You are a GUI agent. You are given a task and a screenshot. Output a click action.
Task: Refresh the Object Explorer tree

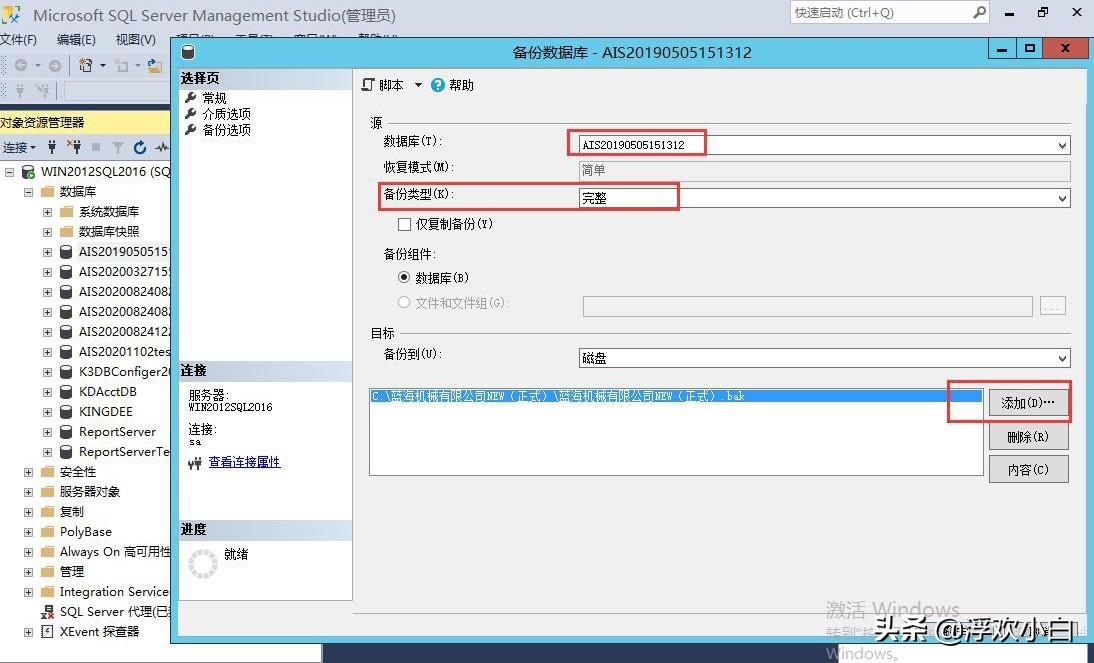click(x=140, y=147)
